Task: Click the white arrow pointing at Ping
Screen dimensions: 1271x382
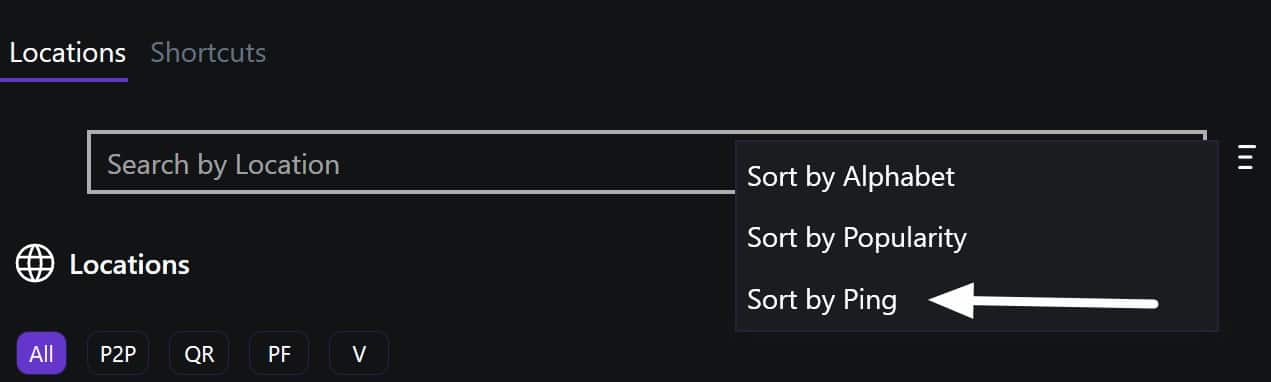Action: pyautogui.click(x=1043, y=300)
